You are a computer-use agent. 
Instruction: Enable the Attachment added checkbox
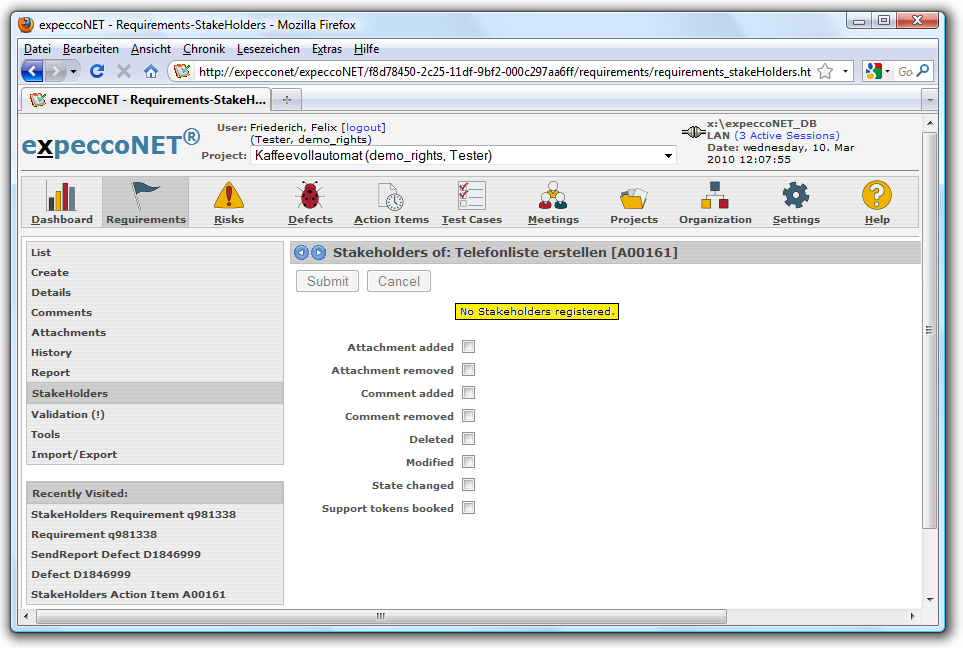point(468,347)
